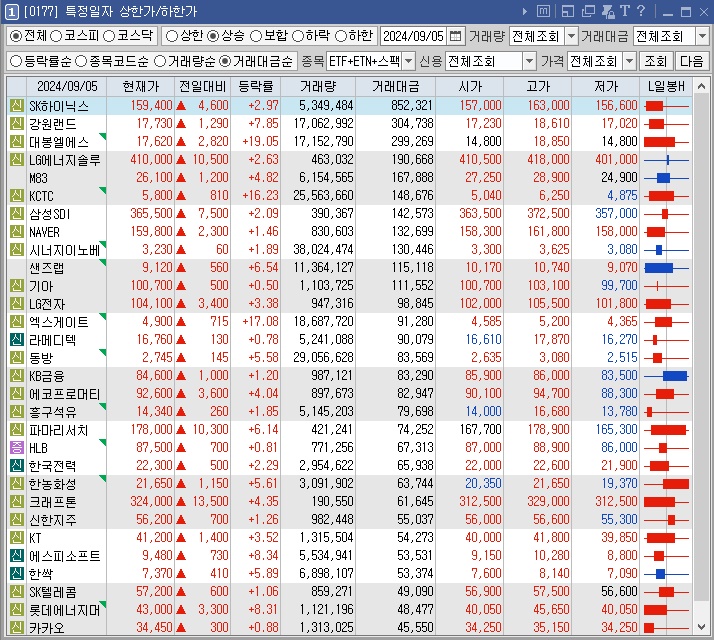Click the 신 badge next to 한국전력

17,466
